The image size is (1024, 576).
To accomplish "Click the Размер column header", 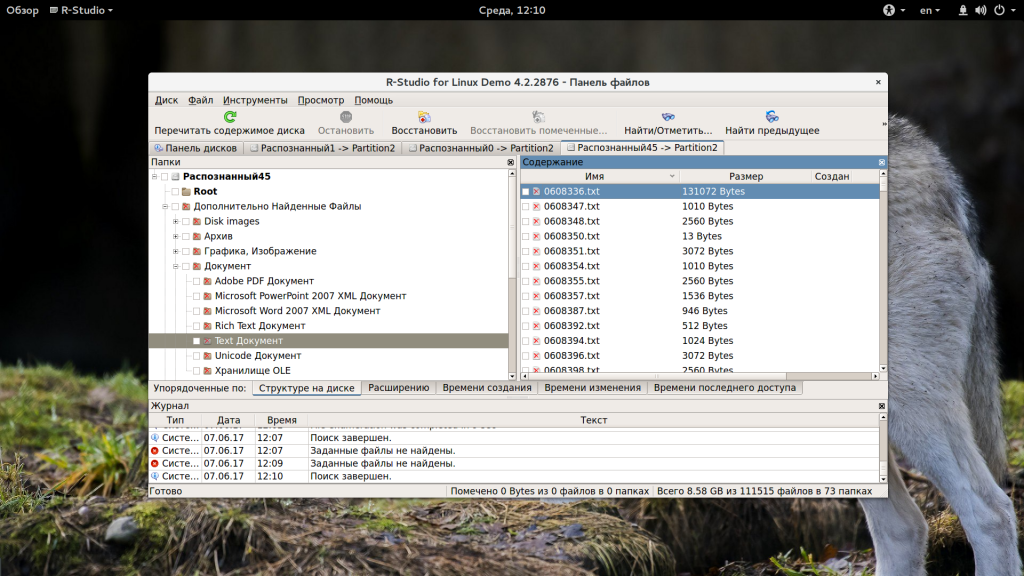I will click(745, 176).
